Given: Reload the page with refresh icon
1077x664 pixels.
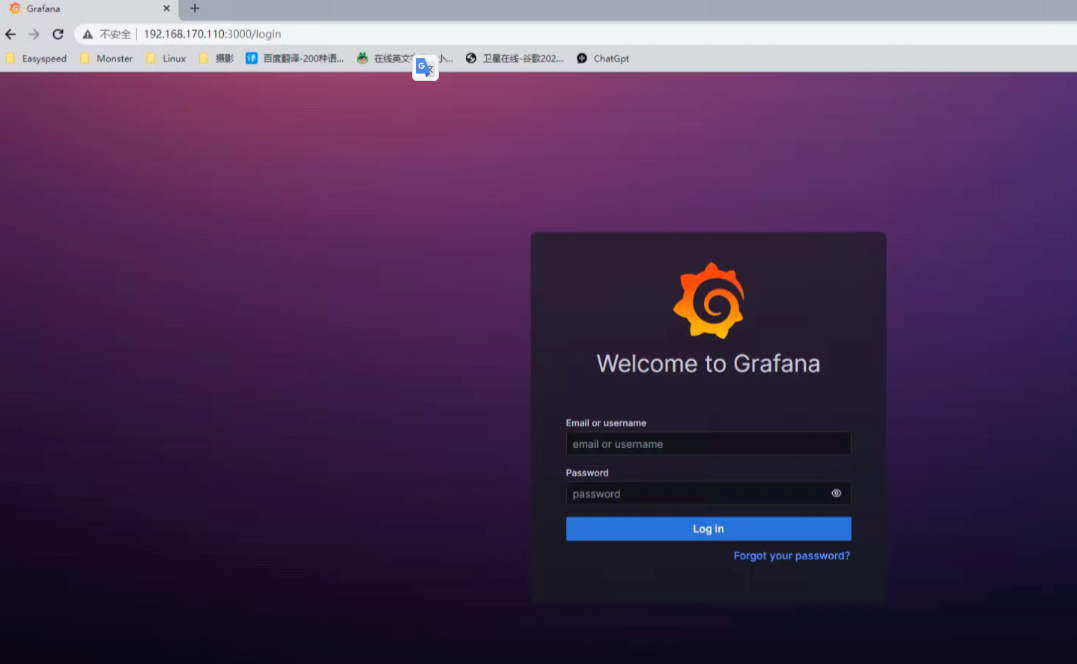Looking at the screenshot, I should [58, 34].
